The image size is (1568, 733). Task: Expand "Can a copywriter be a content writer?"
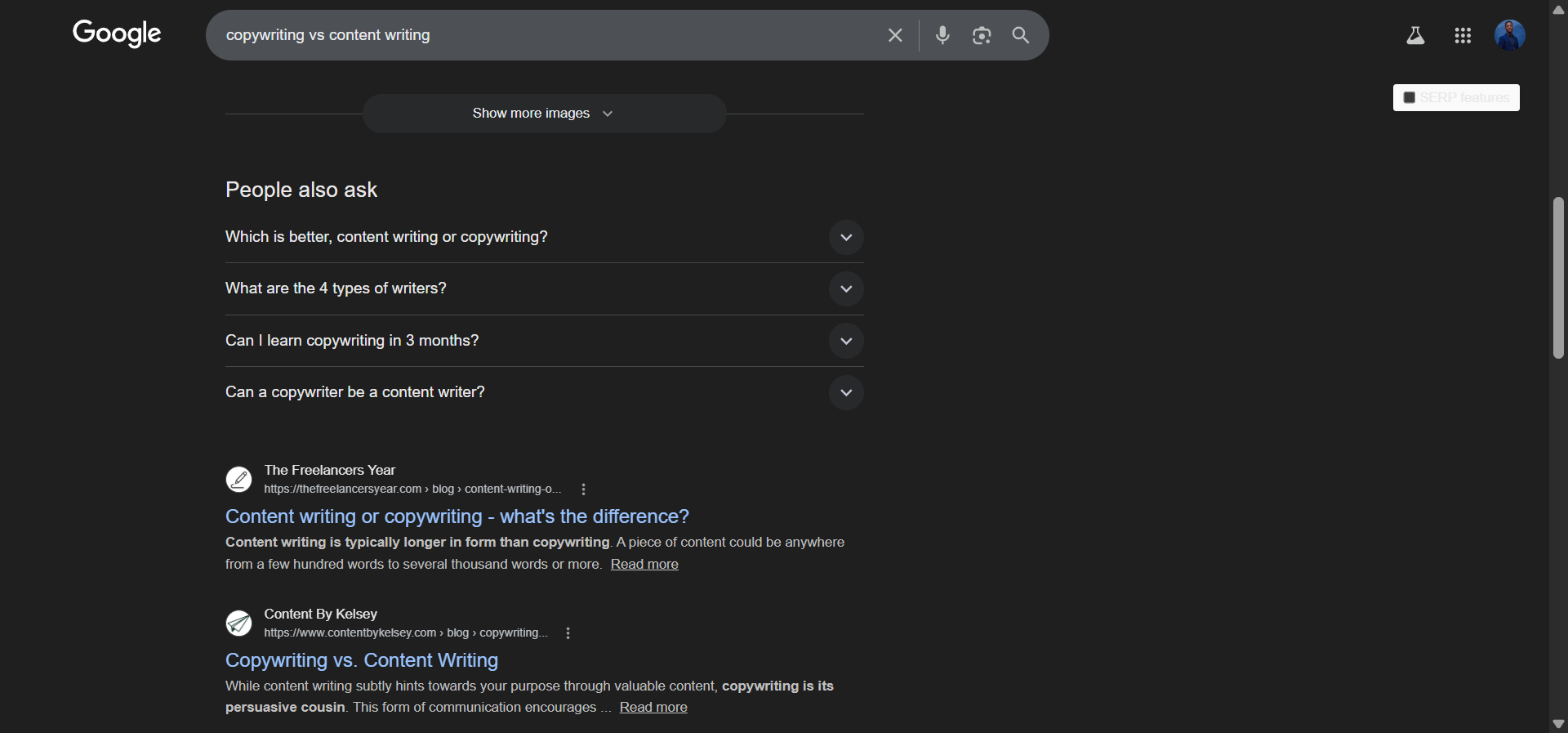tap(545, 392)
